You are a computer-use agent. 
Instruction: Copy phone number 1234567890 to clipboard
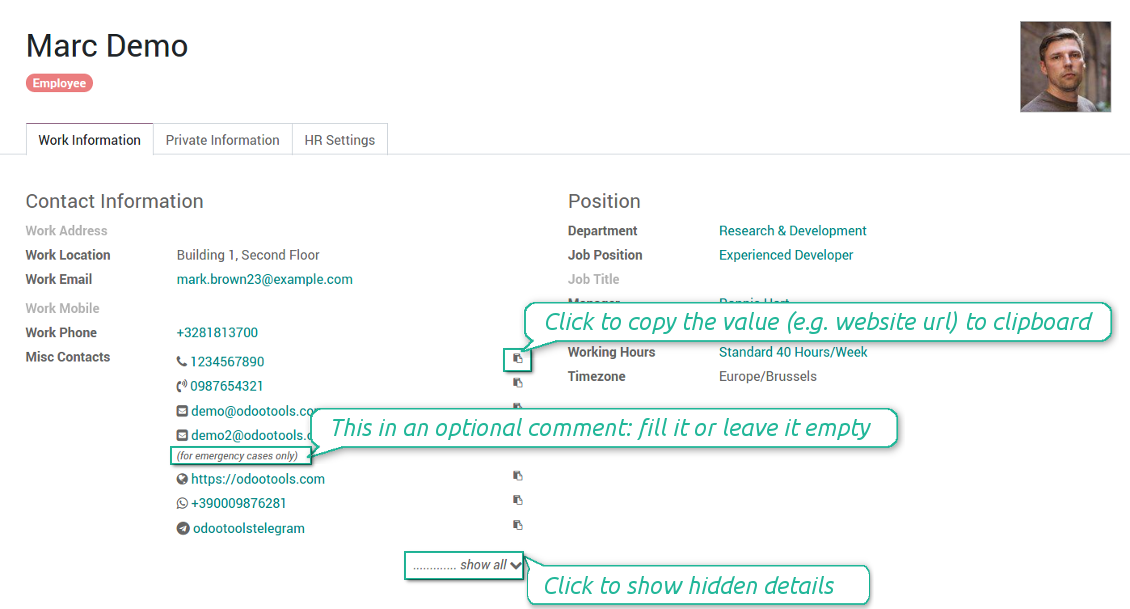[518, 358]
